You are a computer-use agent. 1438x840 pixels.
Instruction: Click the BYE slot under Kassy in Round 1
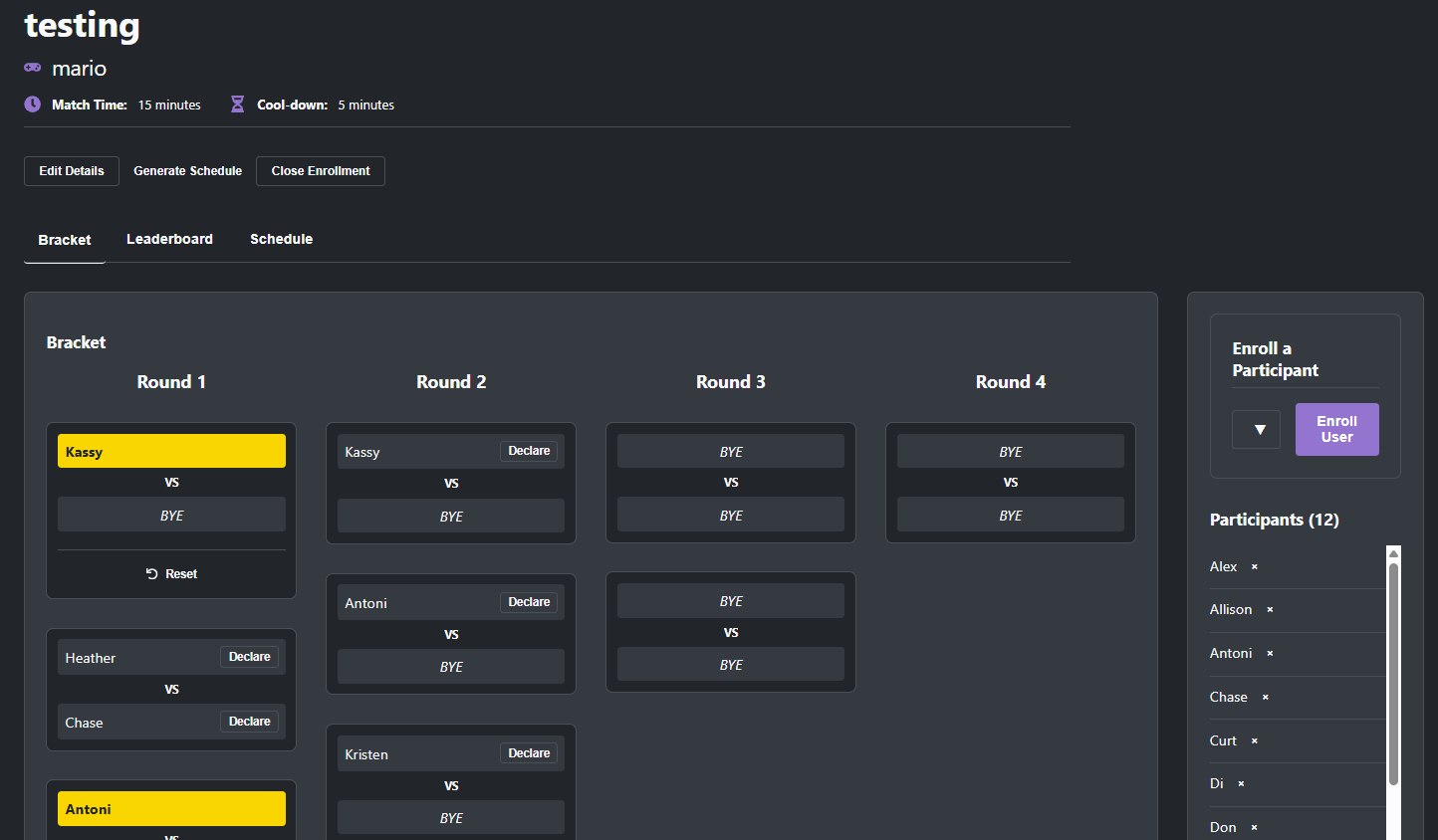click(x=171, y=515)
